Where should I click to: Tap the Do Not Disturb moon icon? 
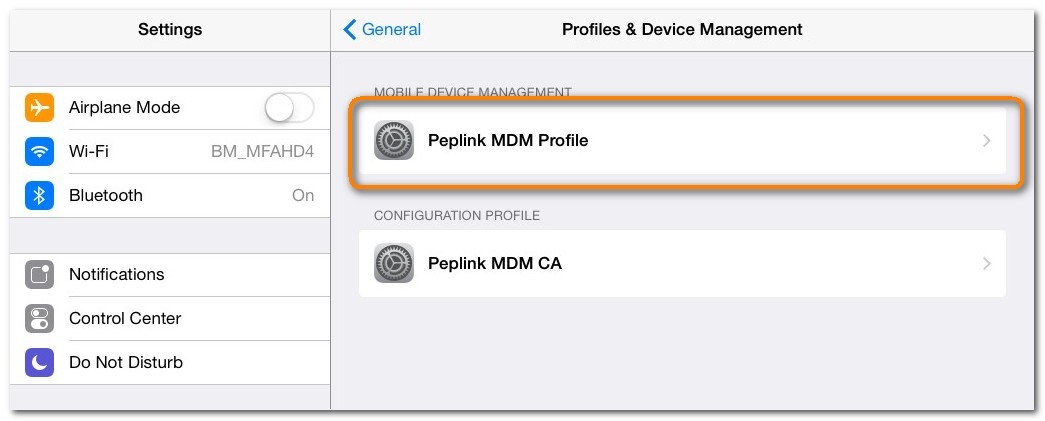point(39,363)
